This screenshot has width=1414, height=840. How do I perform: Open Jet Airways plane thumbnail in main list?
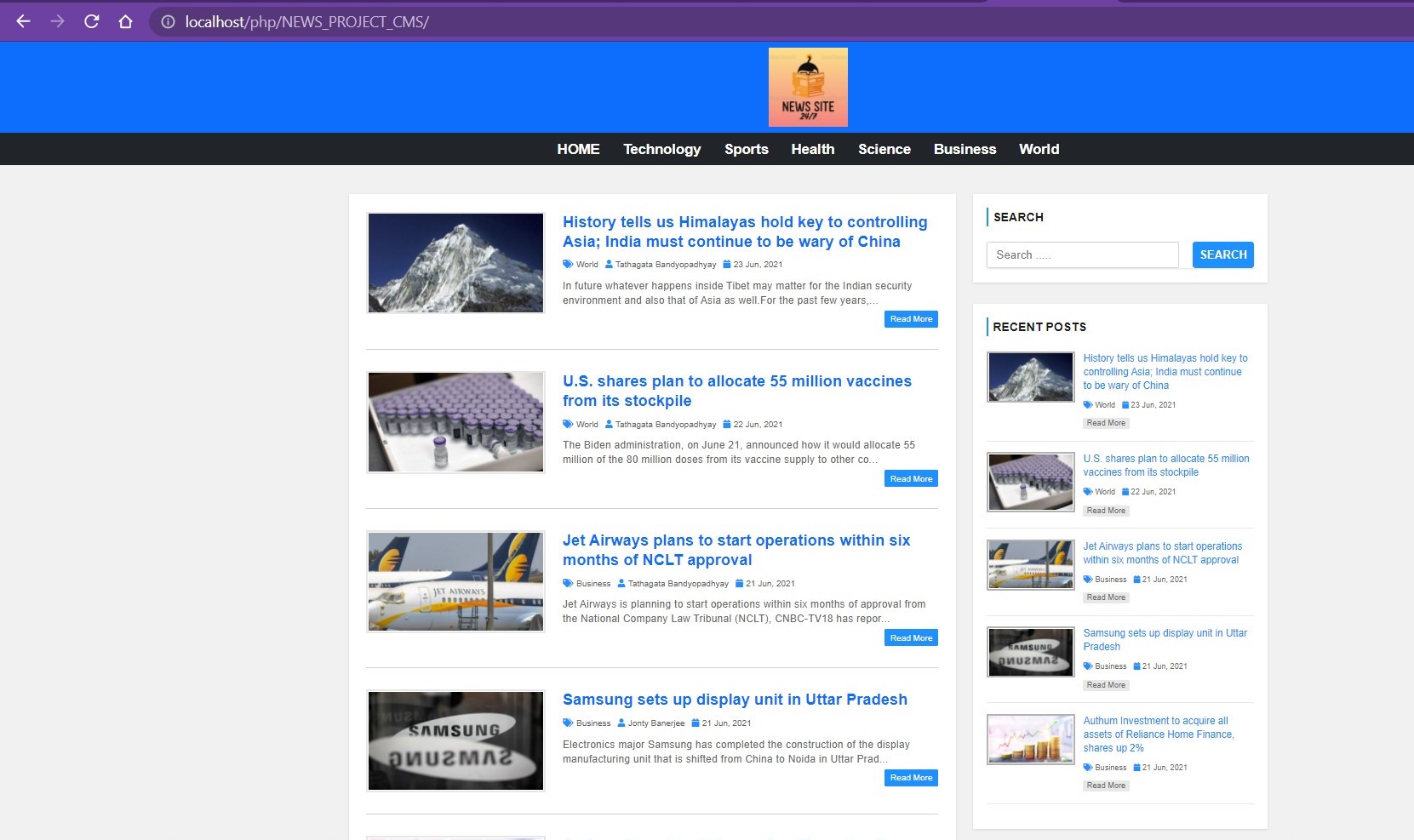tap(455, 581)
